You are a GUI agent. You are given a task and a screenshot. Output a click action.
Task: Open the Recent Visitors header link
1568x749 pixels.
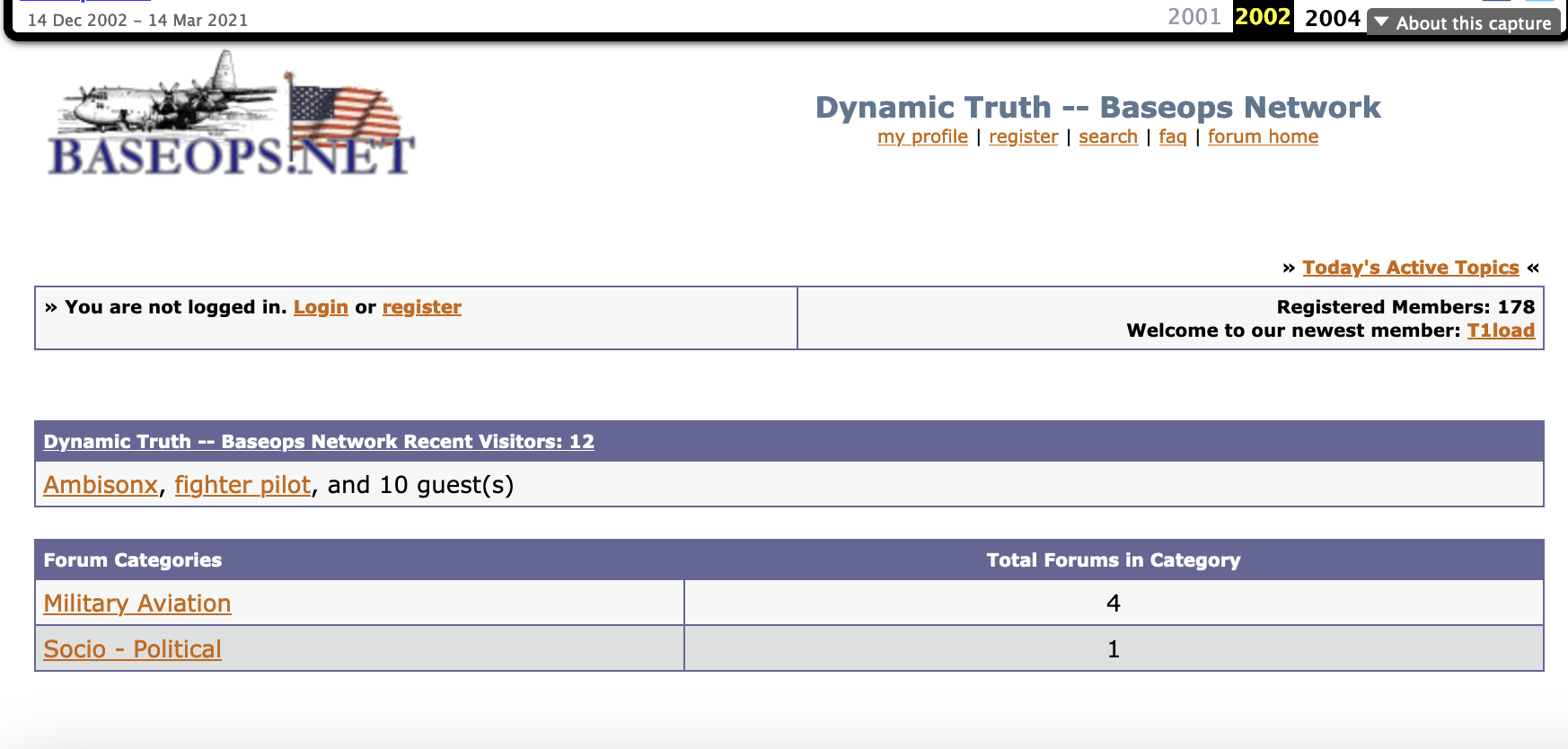(x=319, y=442)
